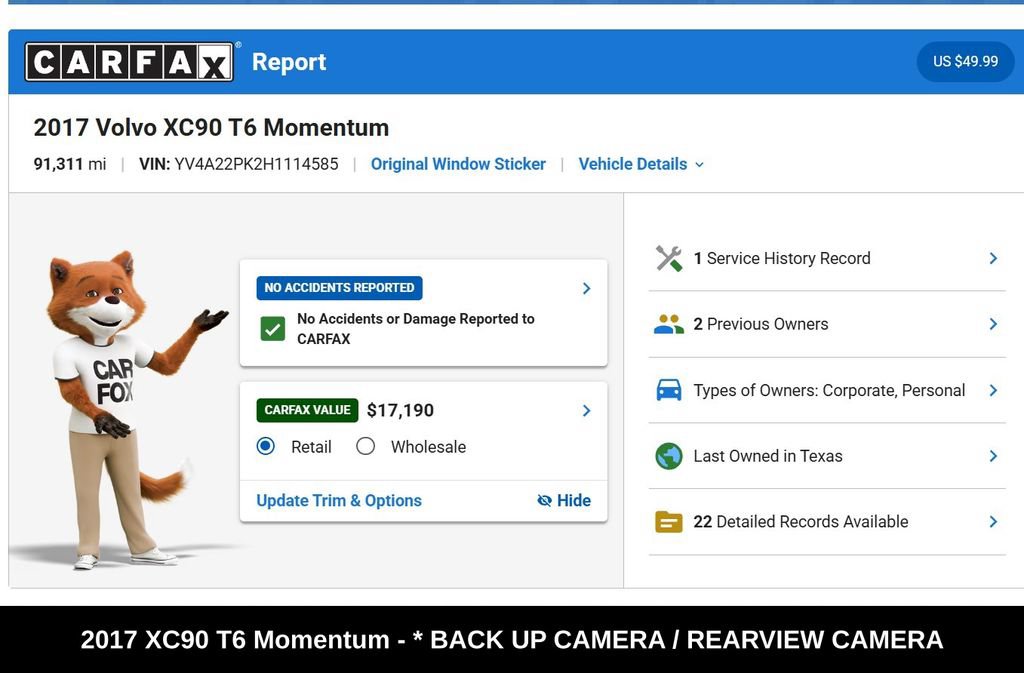Click Update Trim & Options link
Viewport: 1024px width, 673px height.
click(339, 501)
